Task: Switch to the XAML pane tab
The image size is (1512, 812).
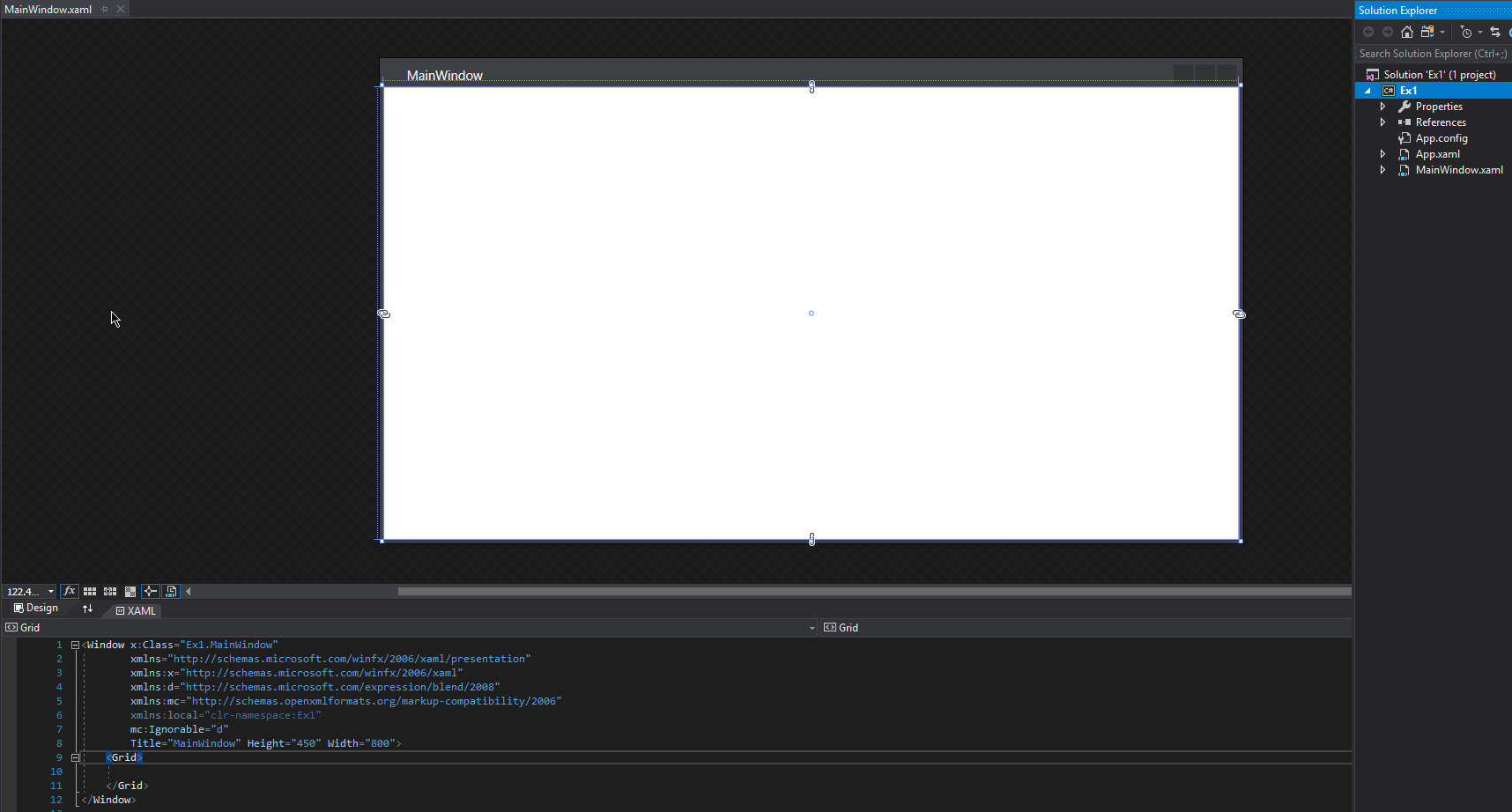Action: [137, 610]
